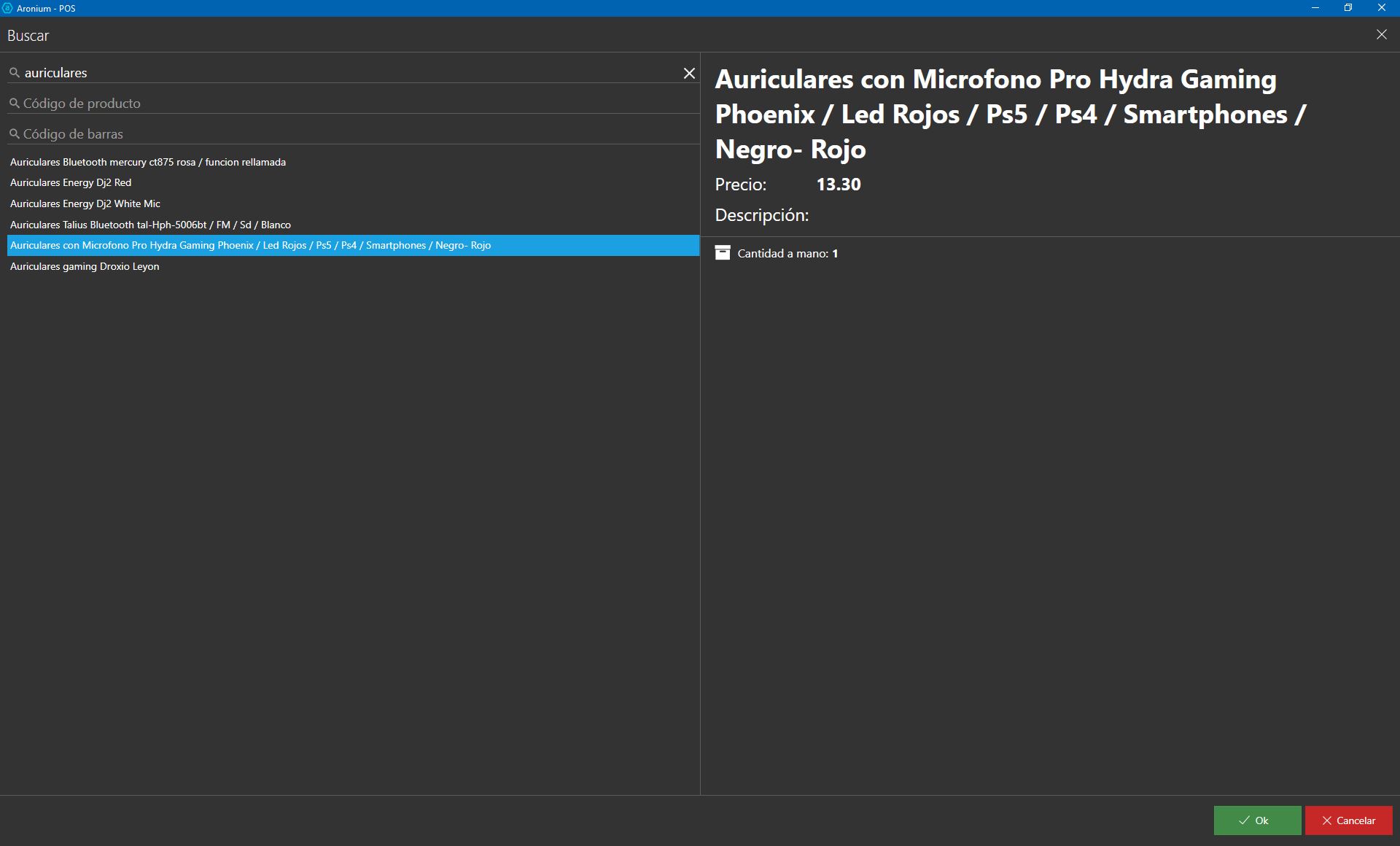This screenshot has width=1400, height=846.
Task: Focus the auriculares name search field
Action: point(350,73)
